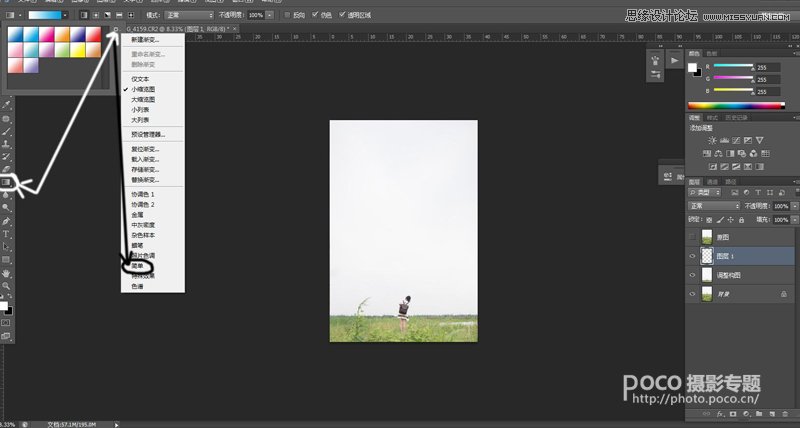Add a Brightness/Contrast adjustment
Viewport: 800px width, 428px height.
(712, 140)
